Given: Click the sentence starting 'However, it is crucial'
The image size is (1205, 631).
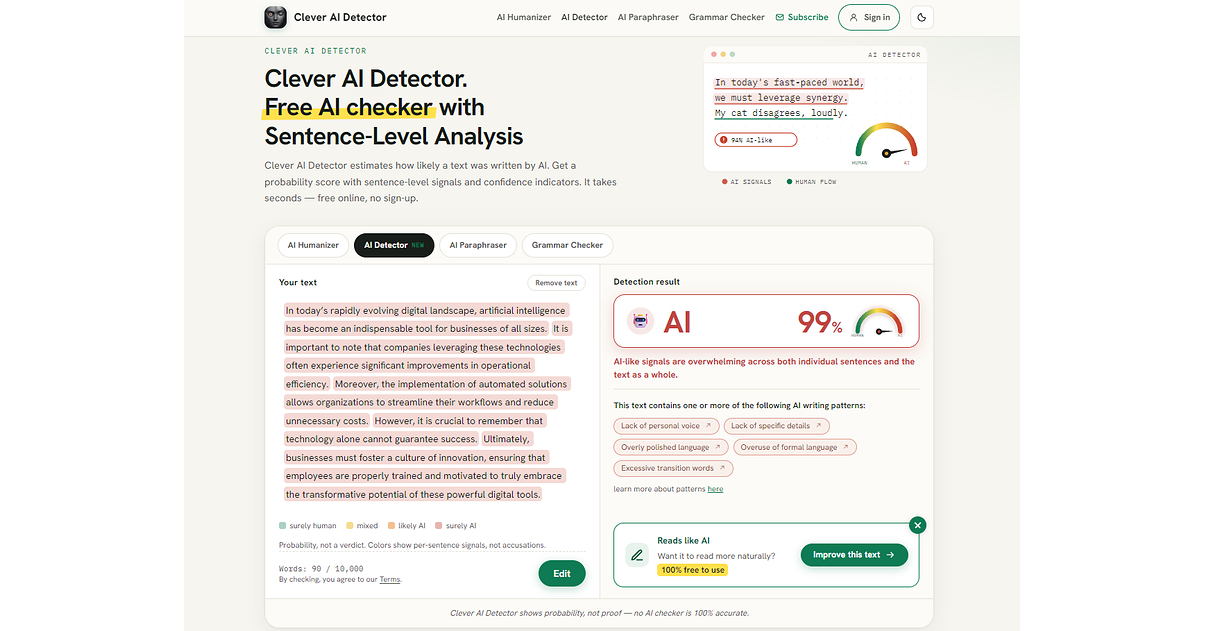Looking at the screenshot, I should pos(414,430).
